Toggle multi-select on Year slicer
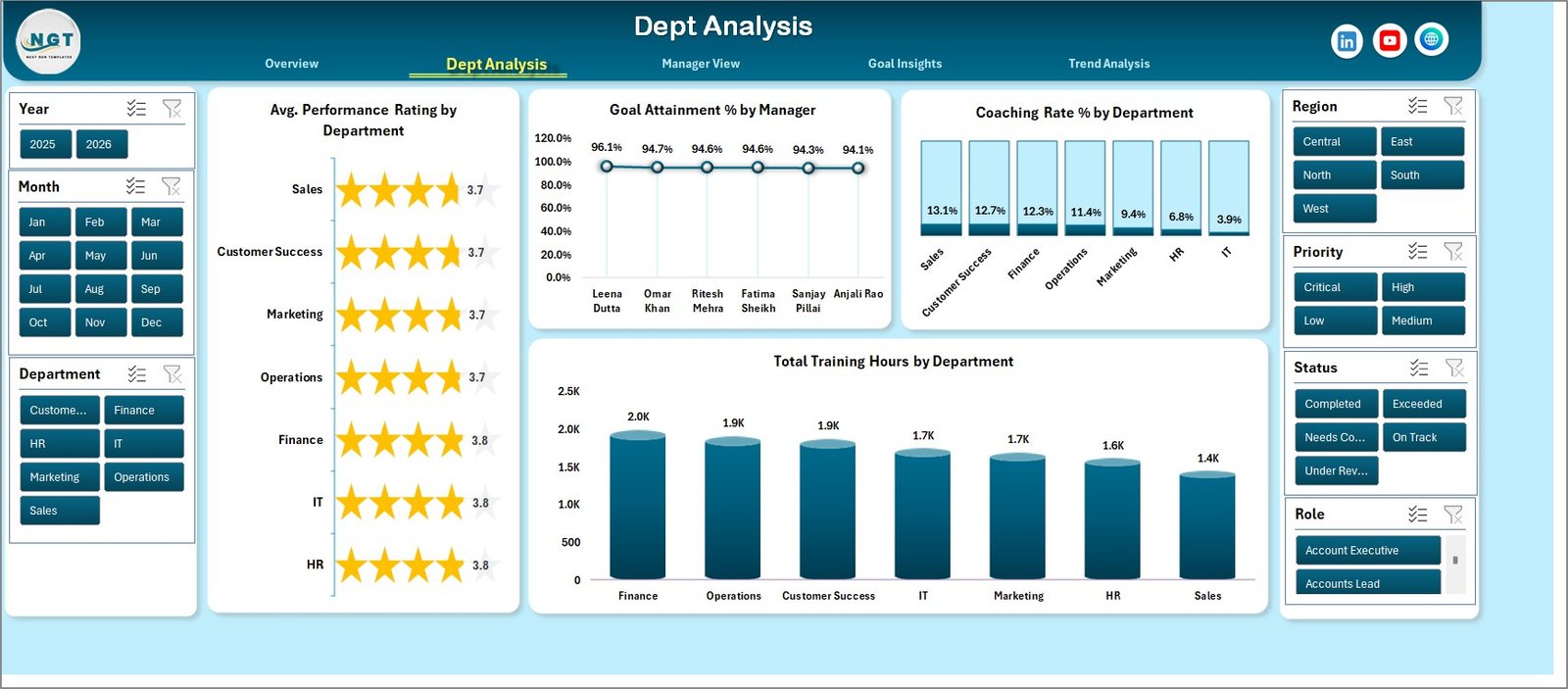The image size is (1568, 689). pos(136,109)
